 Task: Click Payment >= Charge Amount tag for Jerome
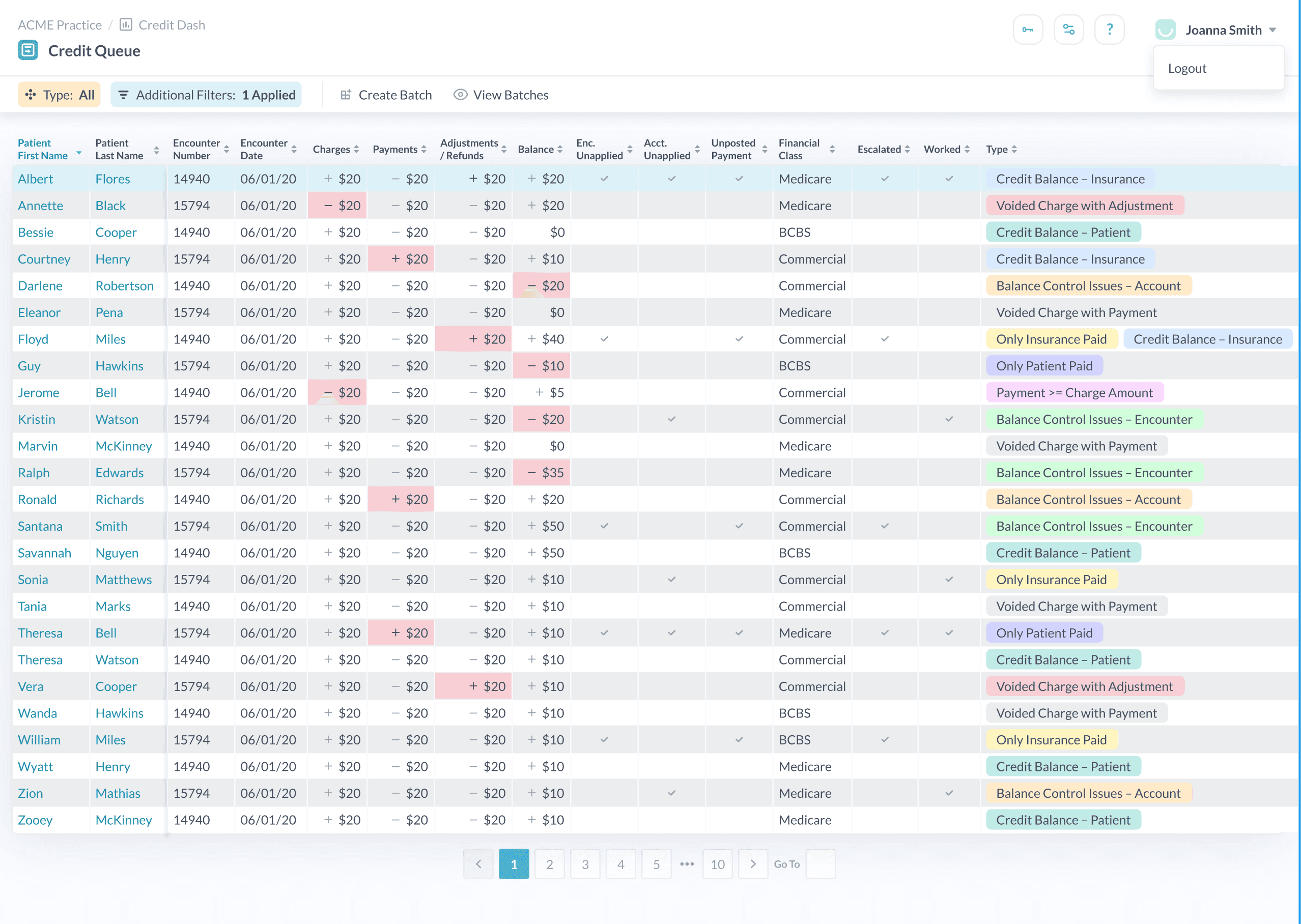(1074, 393)
